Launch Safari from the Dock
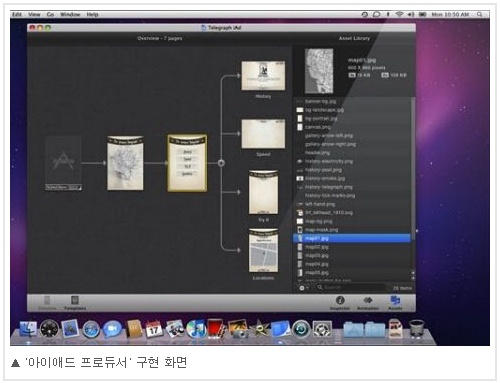 pyautogui.click(x=91, y=329)
